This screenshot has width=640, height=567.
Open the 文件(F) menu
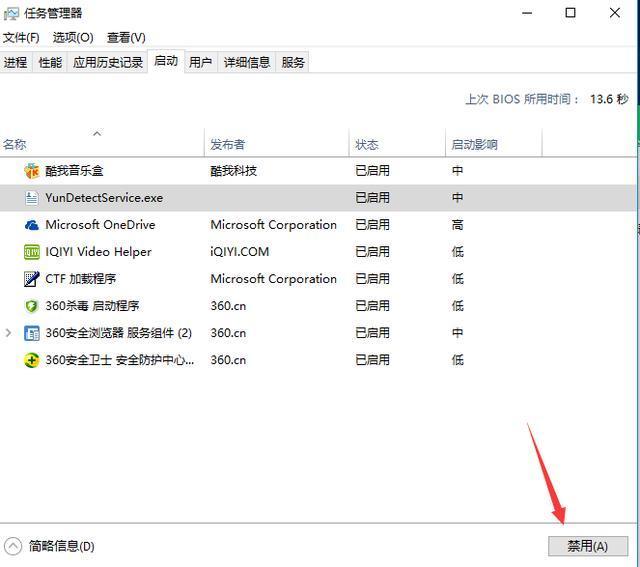(21, 38)
